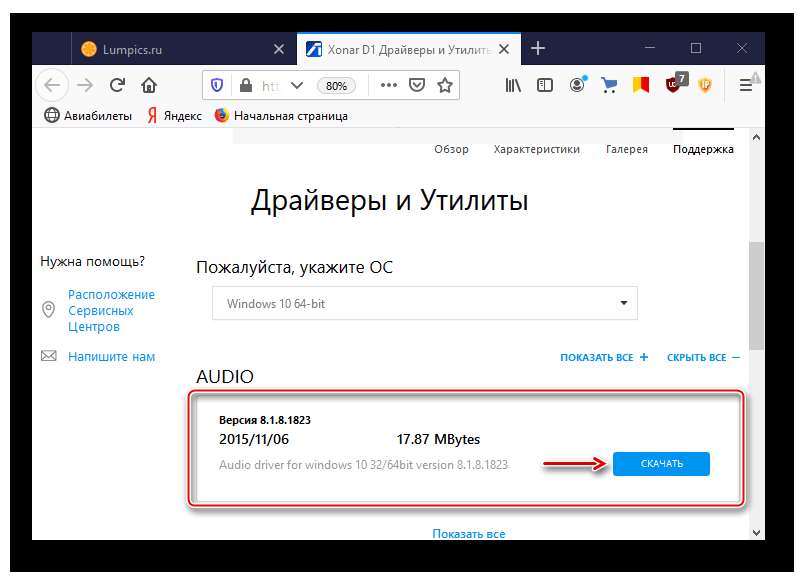This screenshot has height=578, width=797.
Task: Click the Пожалуйста, укажите ОС label
Action: (x=294, y=267)
